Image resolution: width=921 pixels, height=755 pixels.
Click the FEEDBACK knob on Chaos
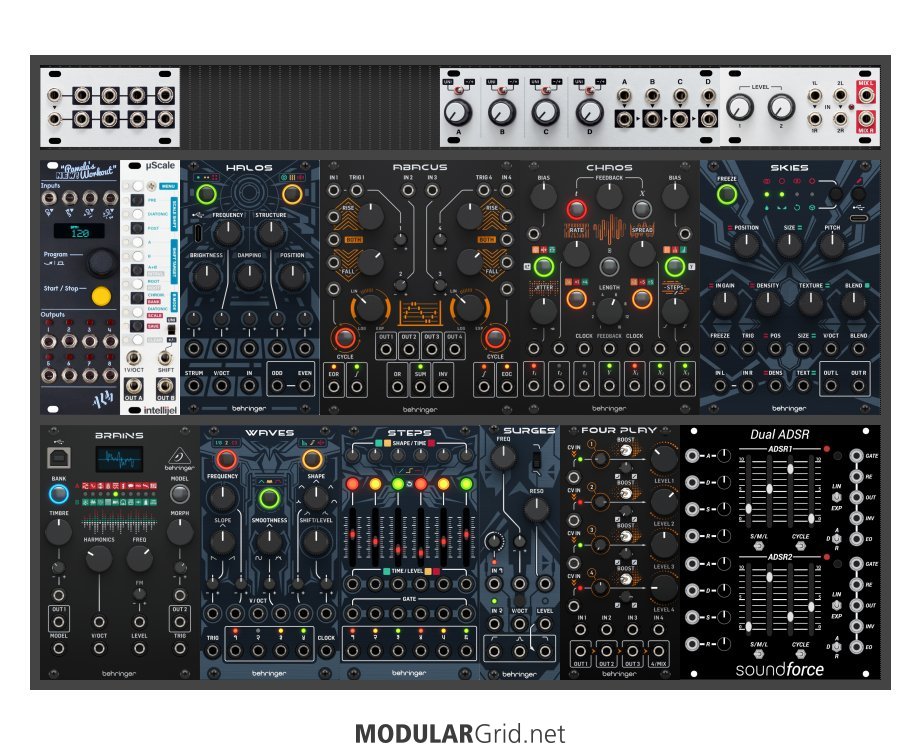coord(609,197)
